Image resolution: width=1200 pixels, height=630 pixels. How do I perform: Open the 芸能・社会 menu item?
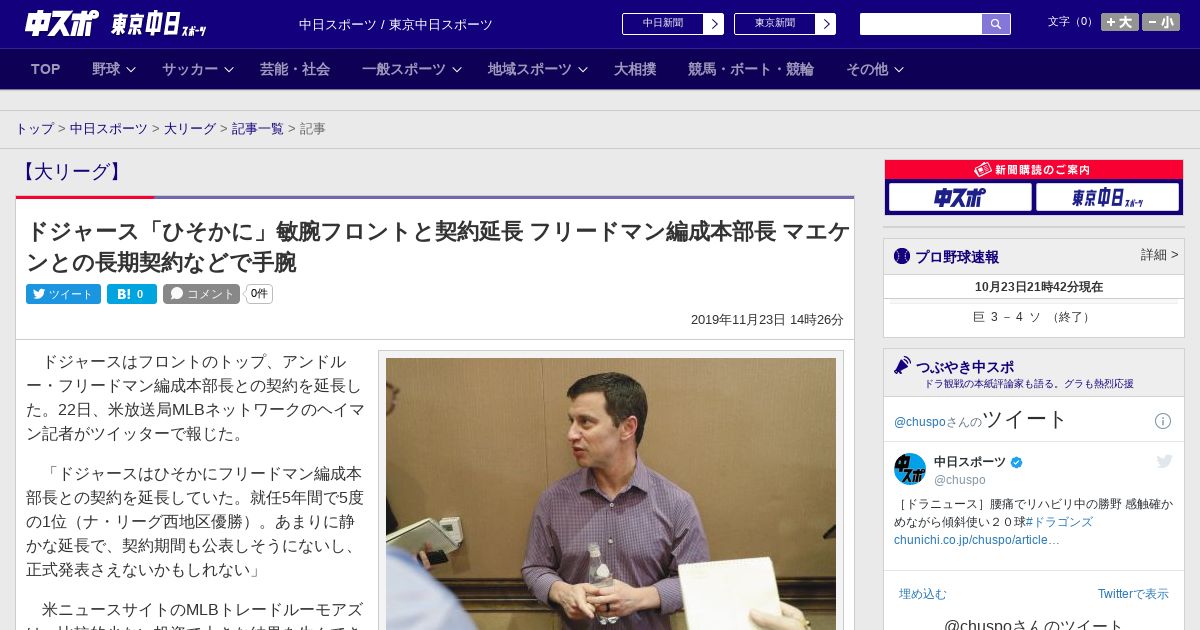295,69
